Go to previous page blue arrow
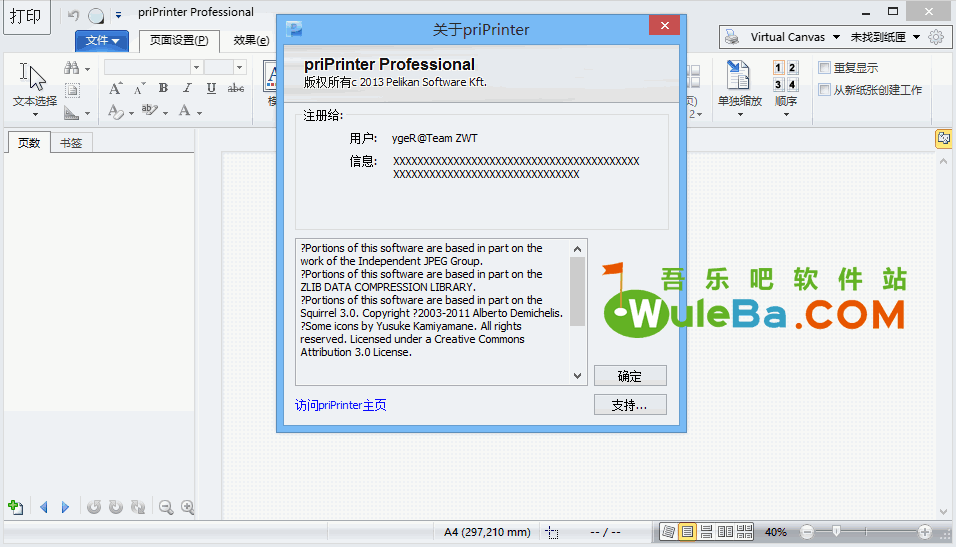Image resolution: width=956 pixels, height=547 pixels. coord(43,507)
